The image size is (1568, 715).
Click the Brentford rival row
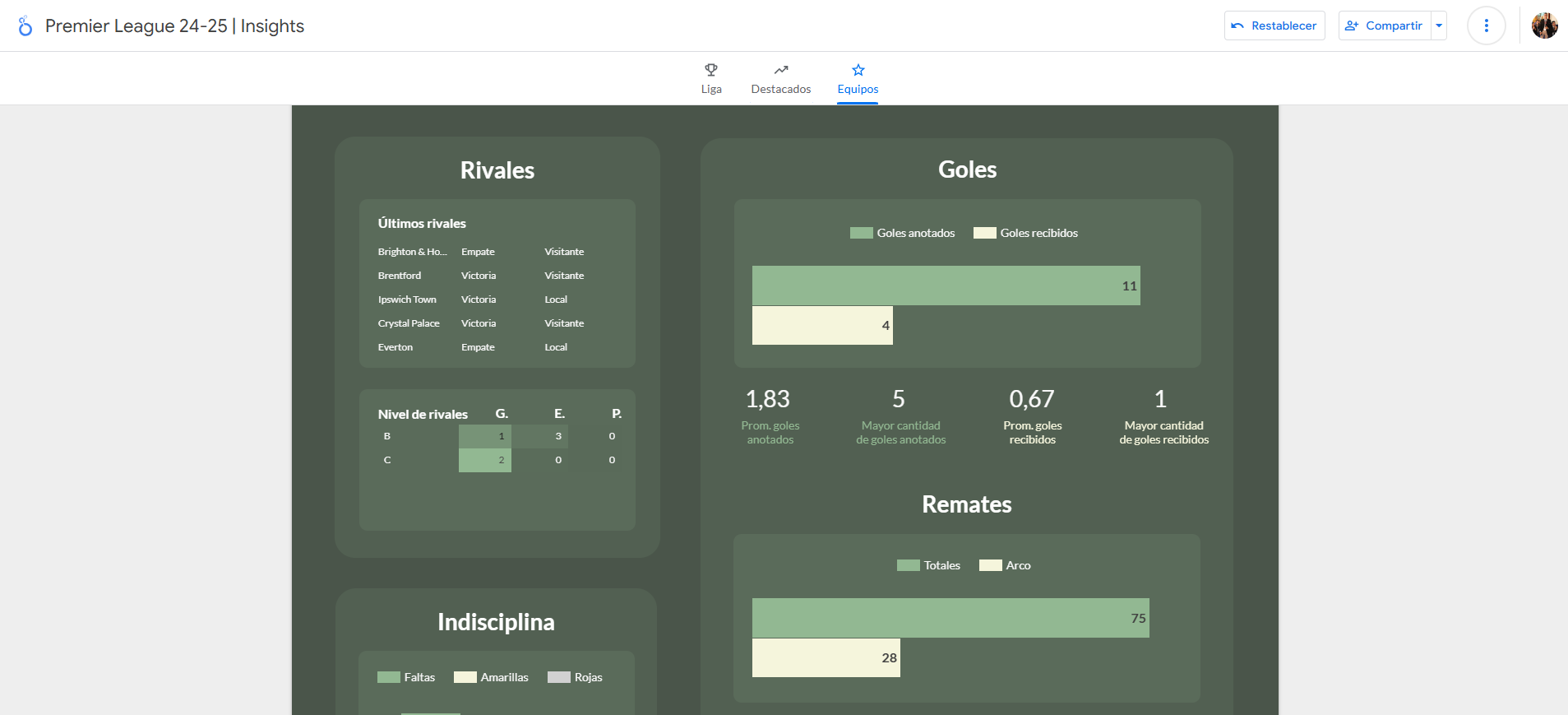497,276
